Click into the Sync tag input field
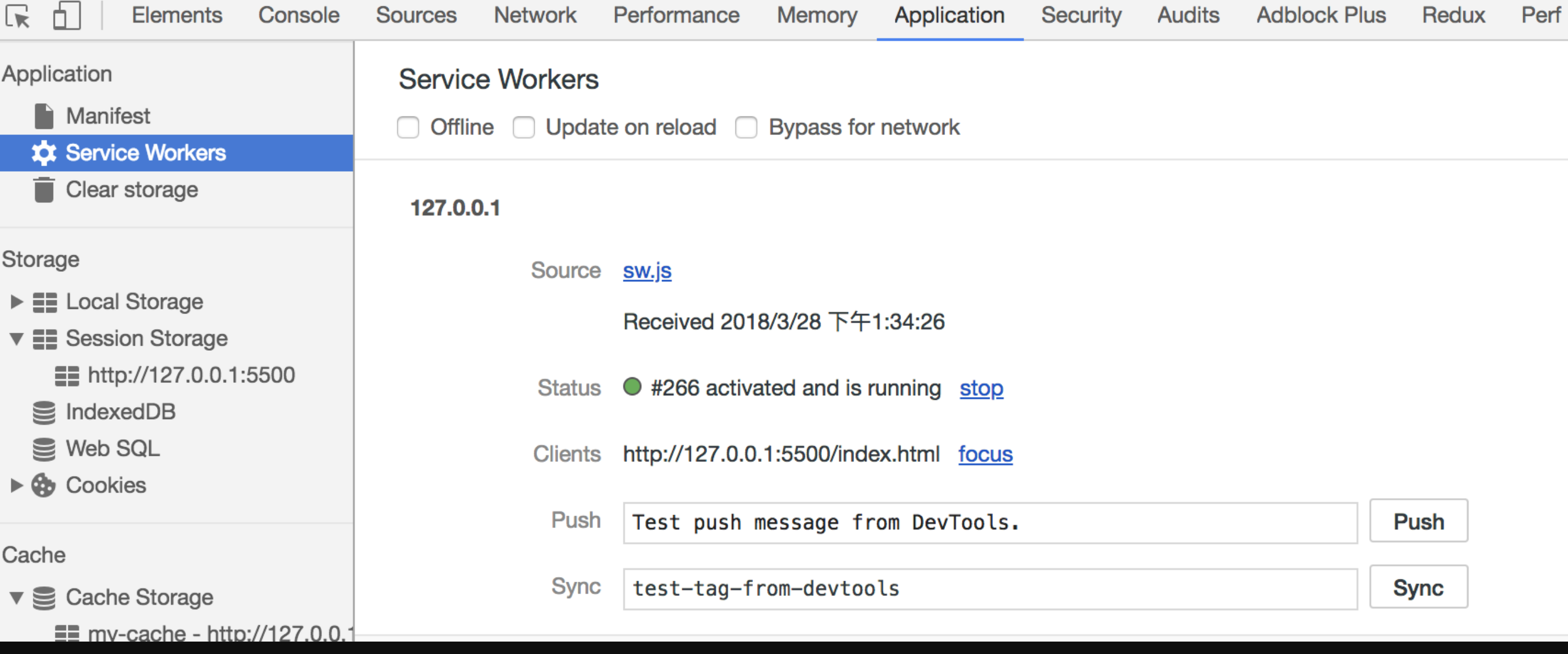The image size is (1568, 654). click(x=990, y=589)
